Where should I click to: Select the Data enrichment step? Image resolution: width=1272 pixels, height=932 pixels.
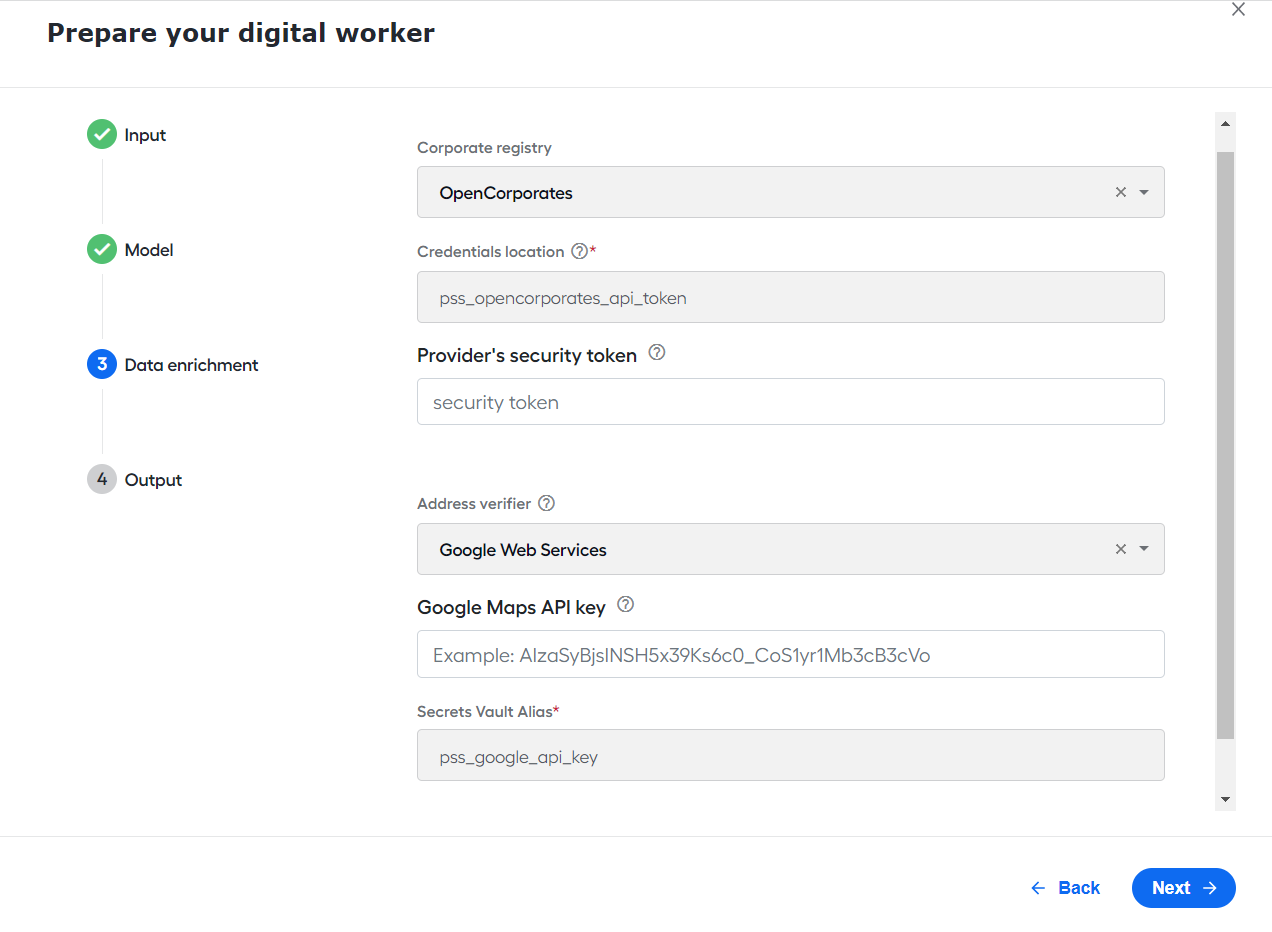tap(173, 365)
